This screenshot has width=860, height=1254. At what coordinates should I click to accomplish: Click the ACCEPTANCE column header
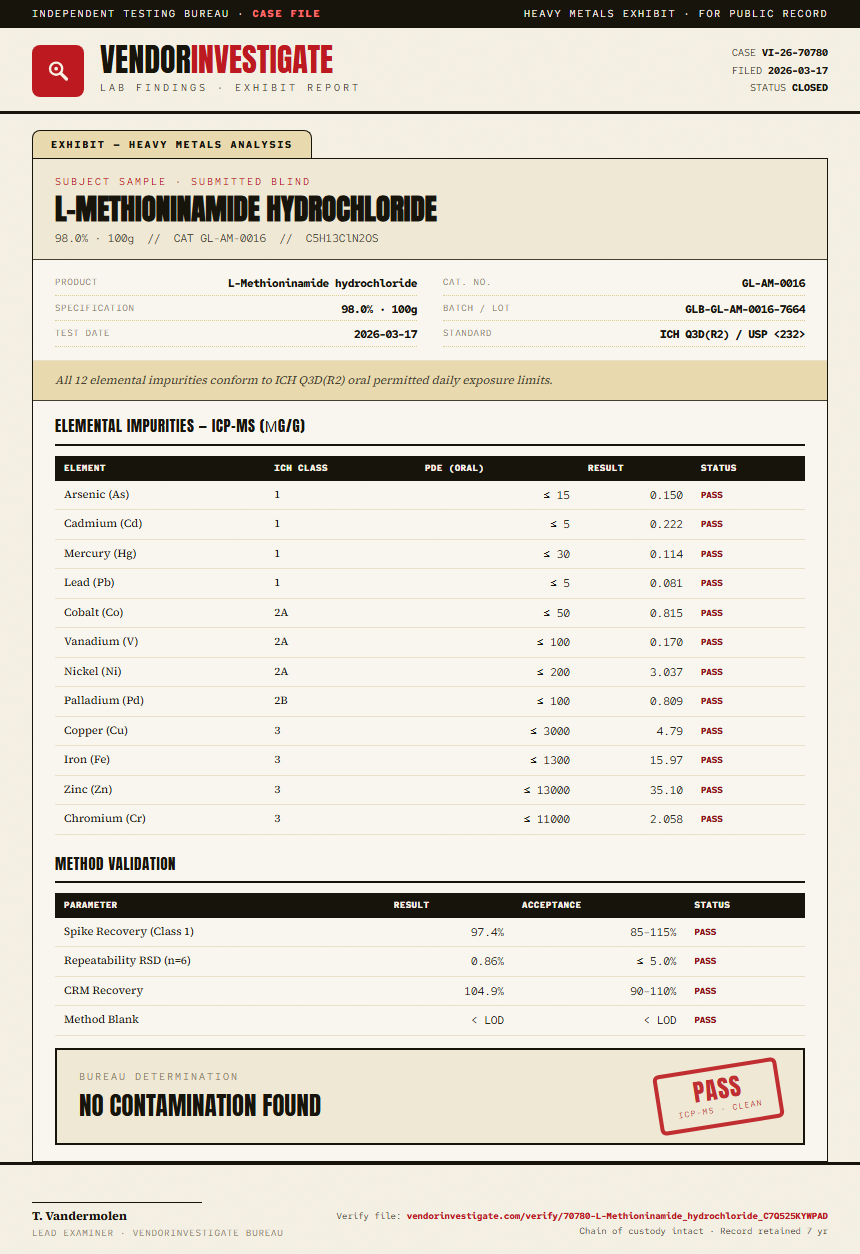551,905
